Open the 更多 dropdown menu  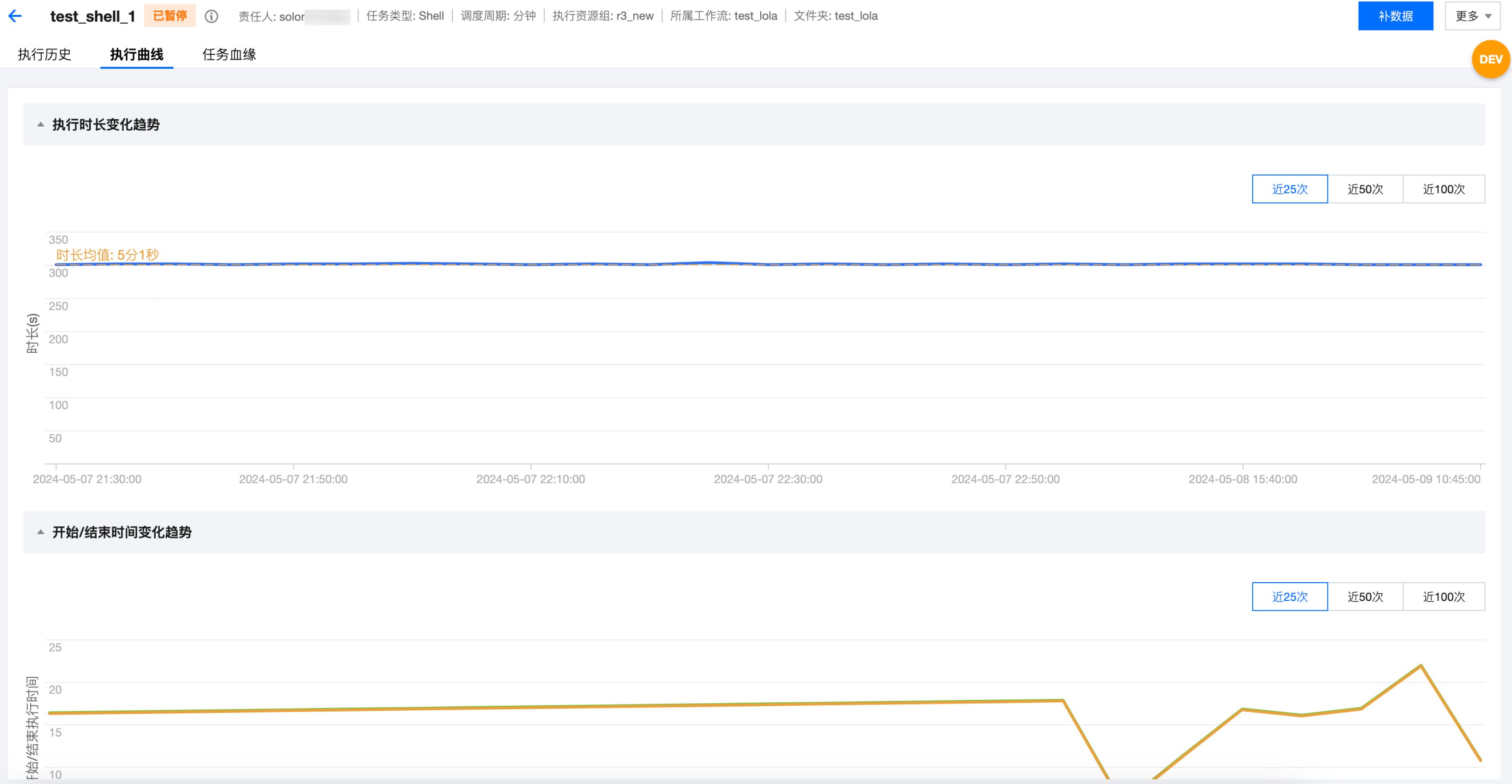click(1472, 16)
